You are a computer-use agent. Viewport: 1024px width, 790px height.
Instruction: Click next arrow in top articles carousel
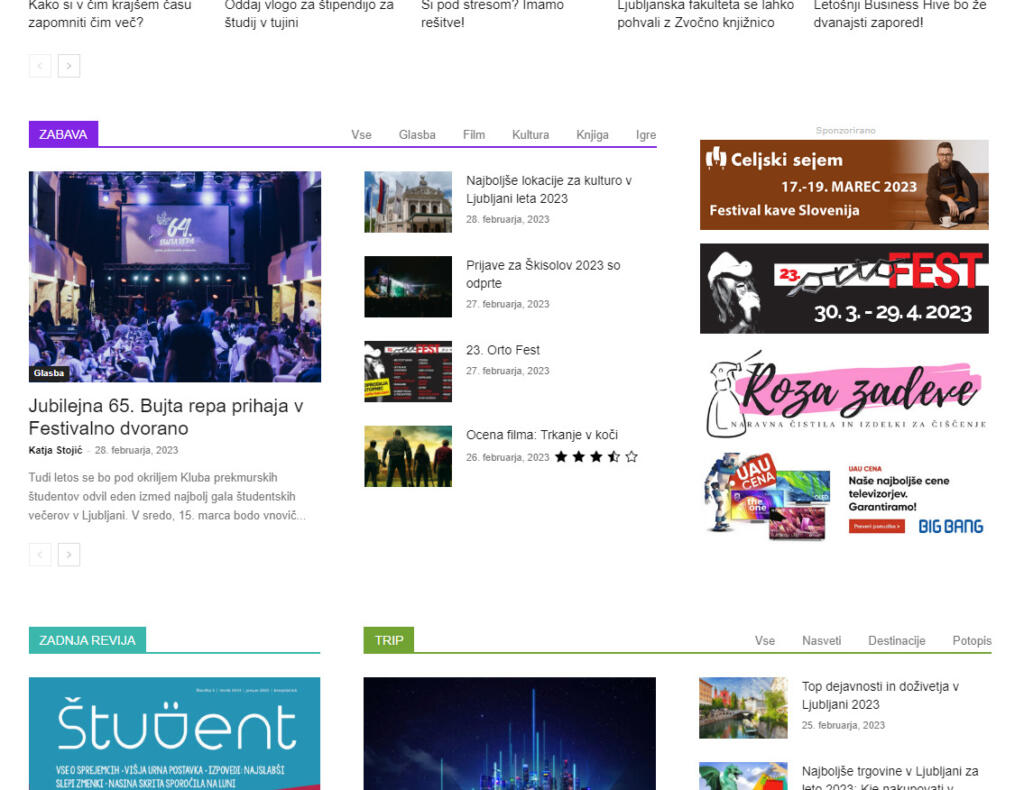click(69, 66)
